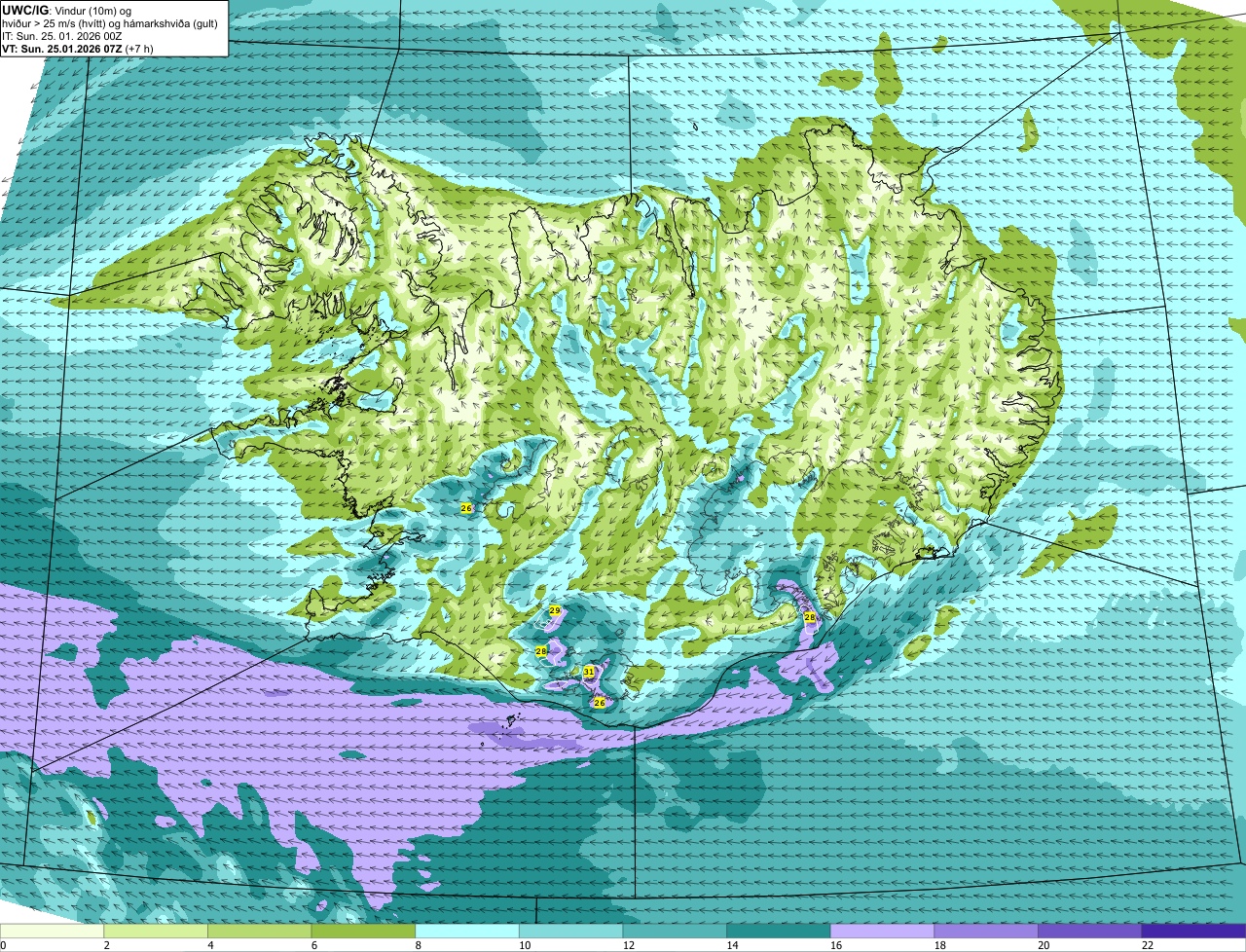This screenshot has width=1246, height=952.
Task: Click the scale label '18'
Action: pos(939,945)
